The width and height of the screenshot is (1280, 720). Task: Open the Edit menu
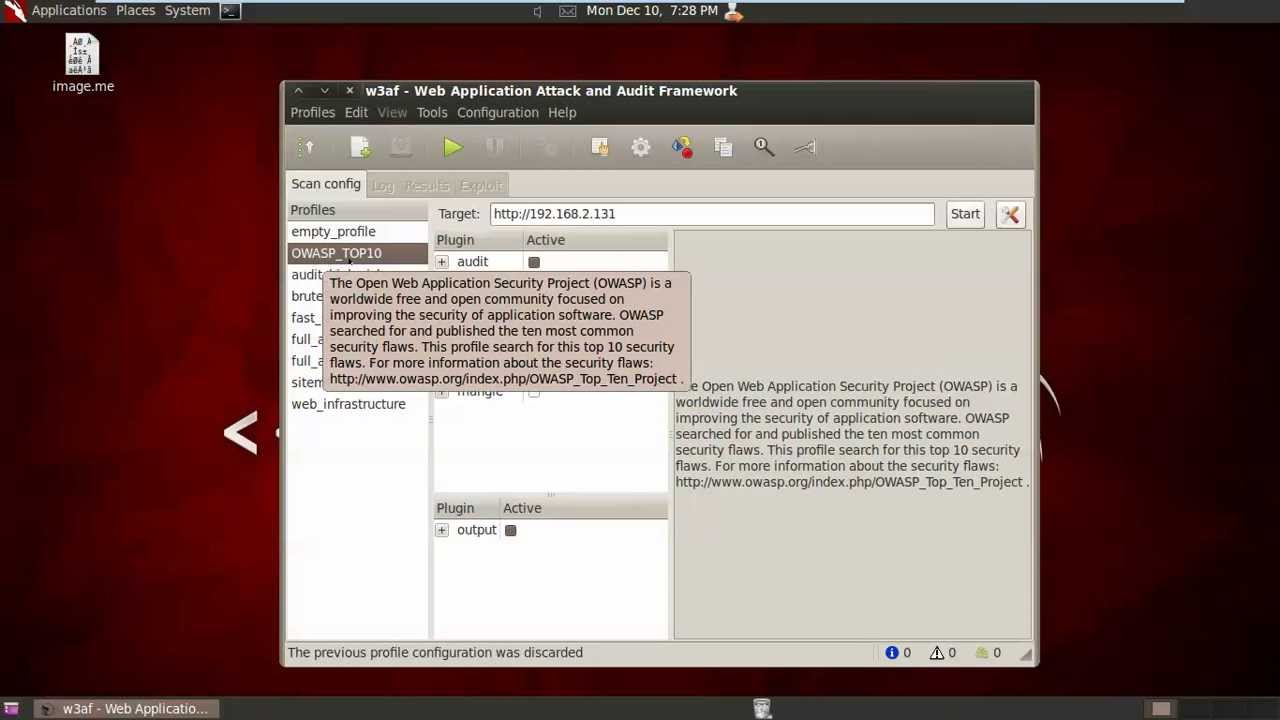356,113
